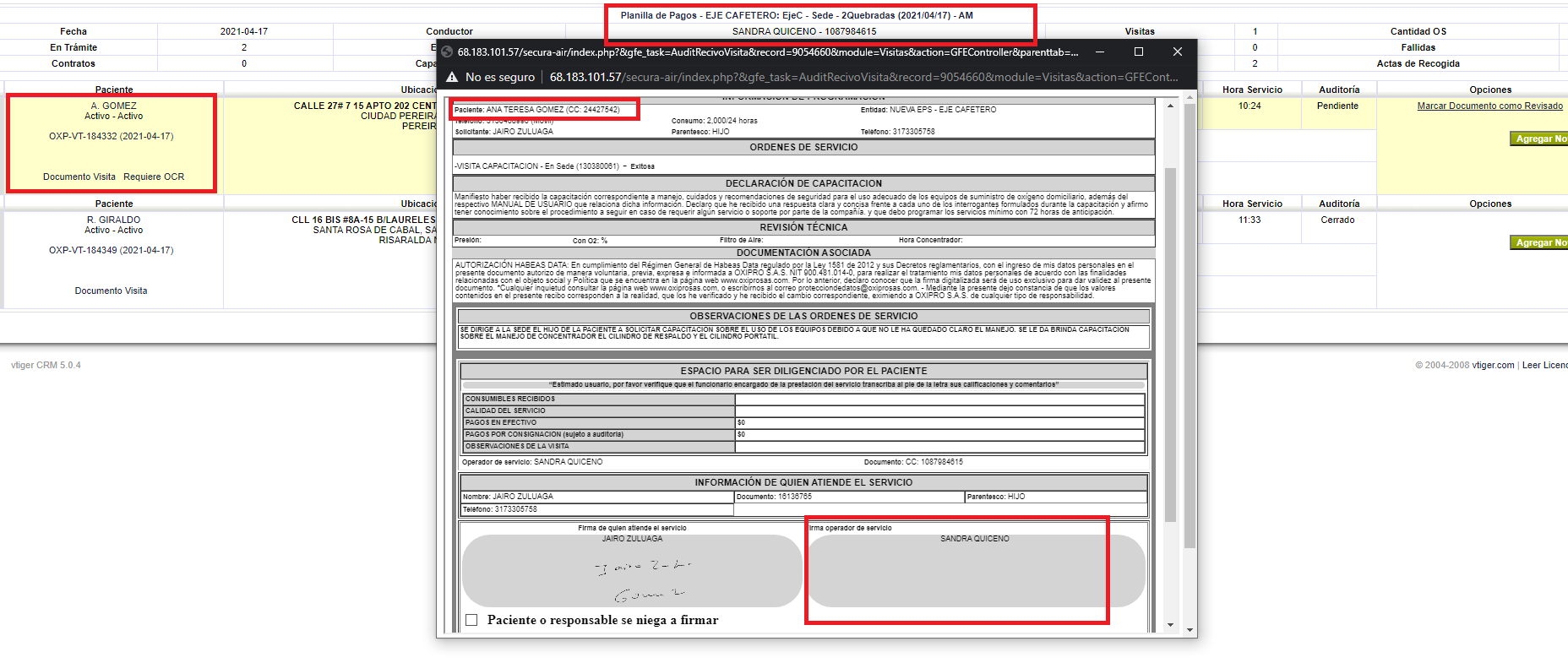Open 'Documento Visita' link for A. GOMEZ
The image size is (1568, 663).
pos(79,177)
